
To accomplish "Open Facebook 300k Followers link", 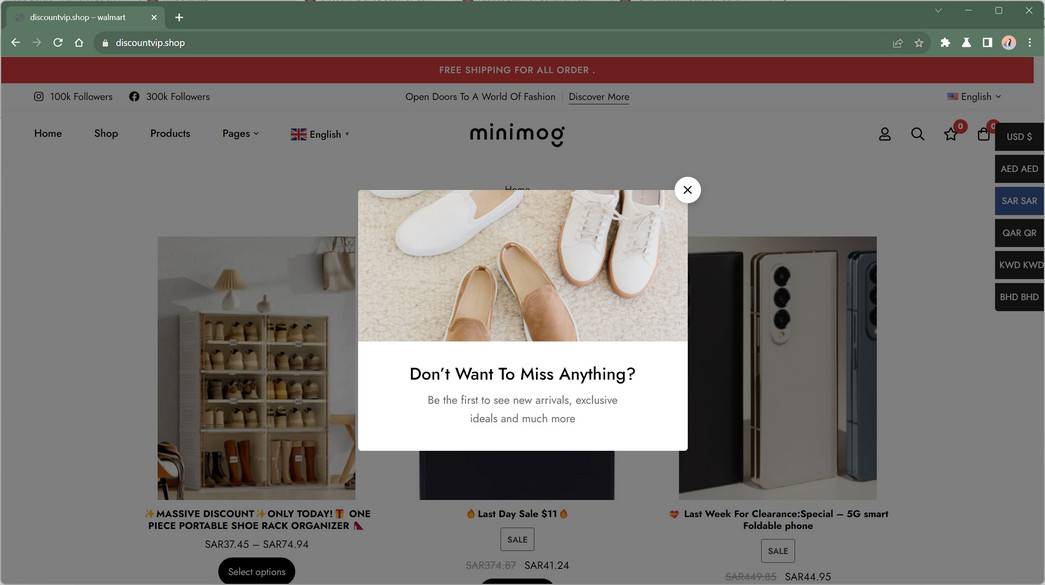I will tap(169, 97).
